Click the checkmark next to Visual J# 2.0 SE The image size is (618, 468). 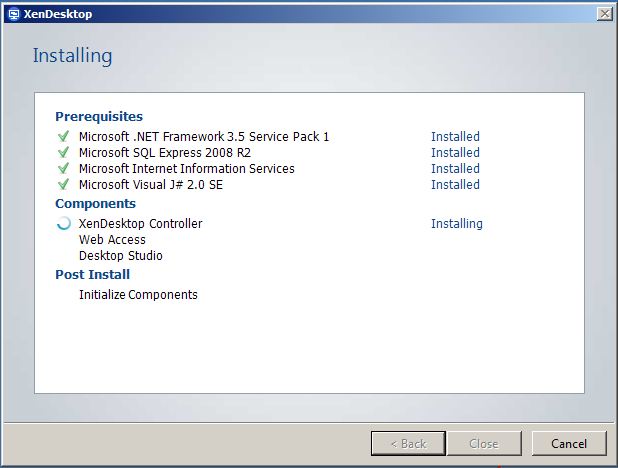[63, 184]
